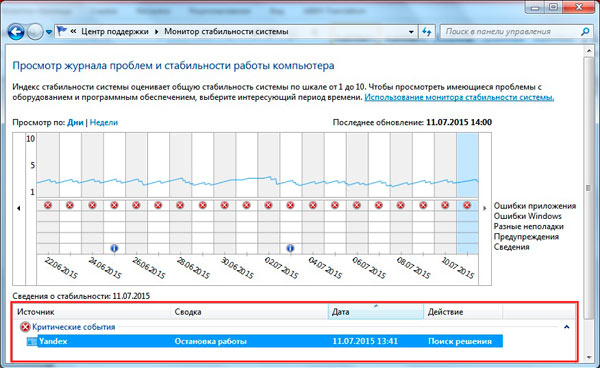The height and width of the screenshot is (368, 600).
Task: Click the magnifier icon in the search box
Action: point(585,32)
